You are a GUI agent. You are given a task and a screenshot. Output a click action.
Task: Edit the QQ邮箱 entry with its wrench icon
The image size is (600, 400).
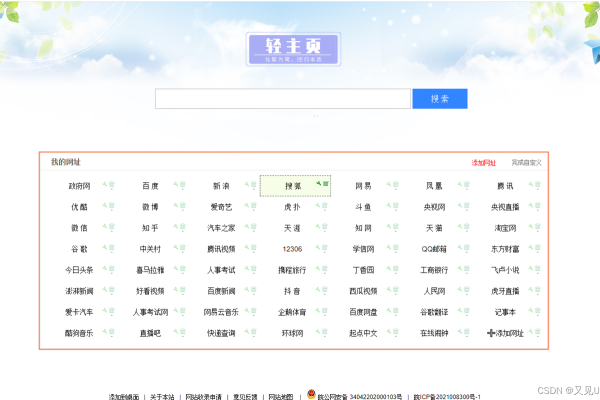pos(460,248)
